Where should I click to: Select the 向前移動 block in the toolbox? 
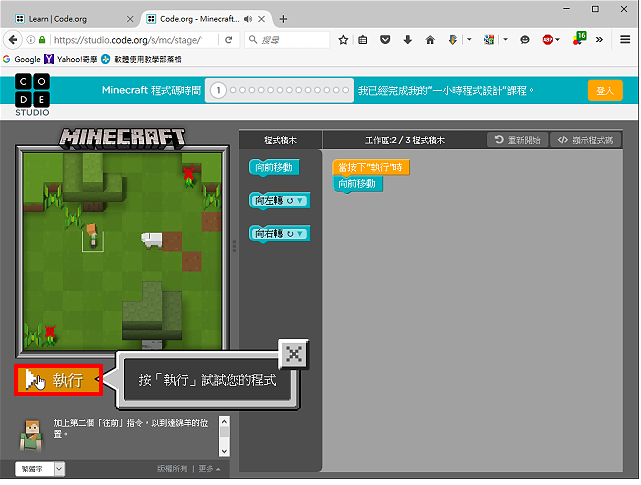tap(274, 167)
